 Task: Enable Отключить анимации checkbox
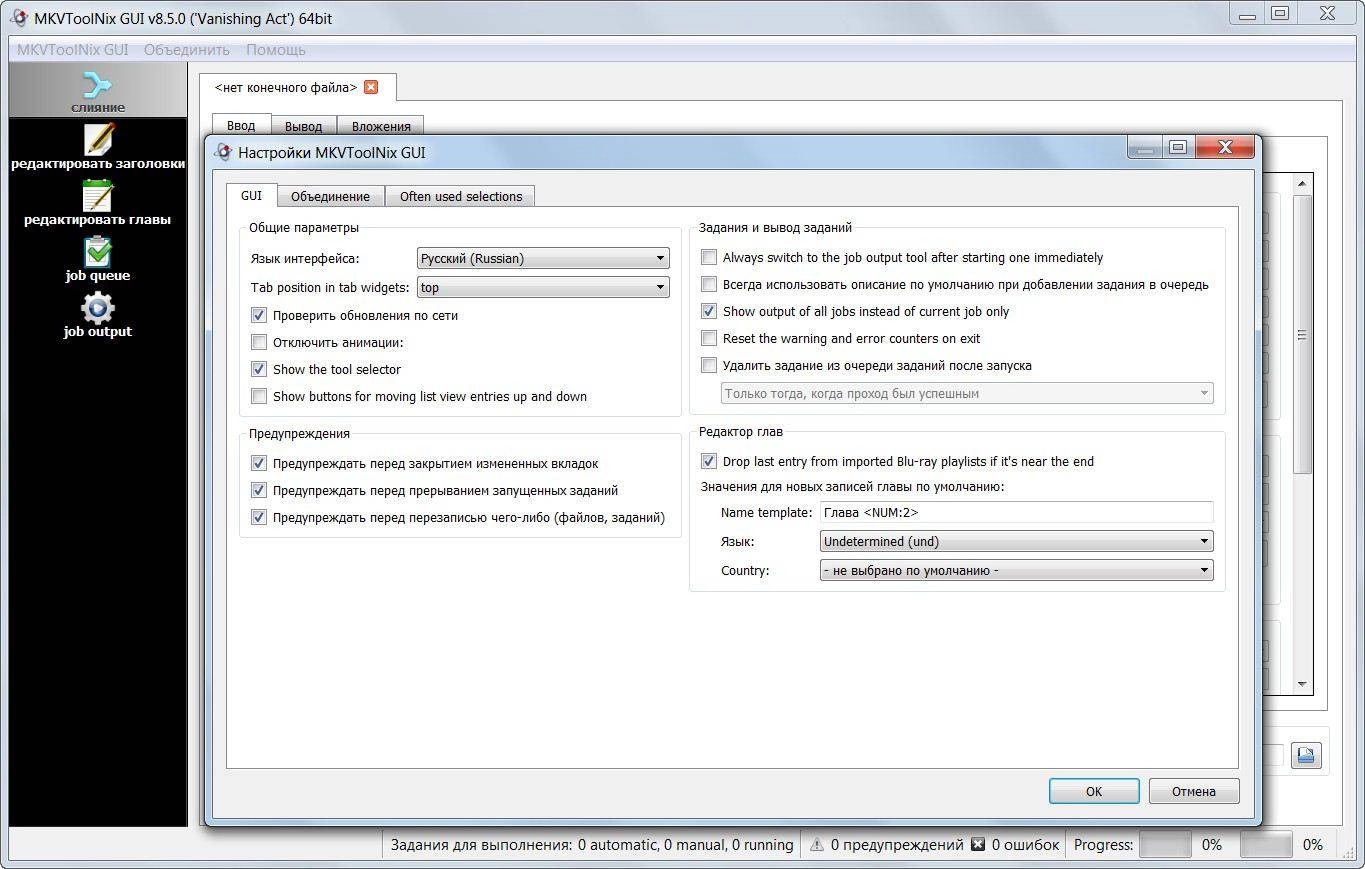click(259, 342)
